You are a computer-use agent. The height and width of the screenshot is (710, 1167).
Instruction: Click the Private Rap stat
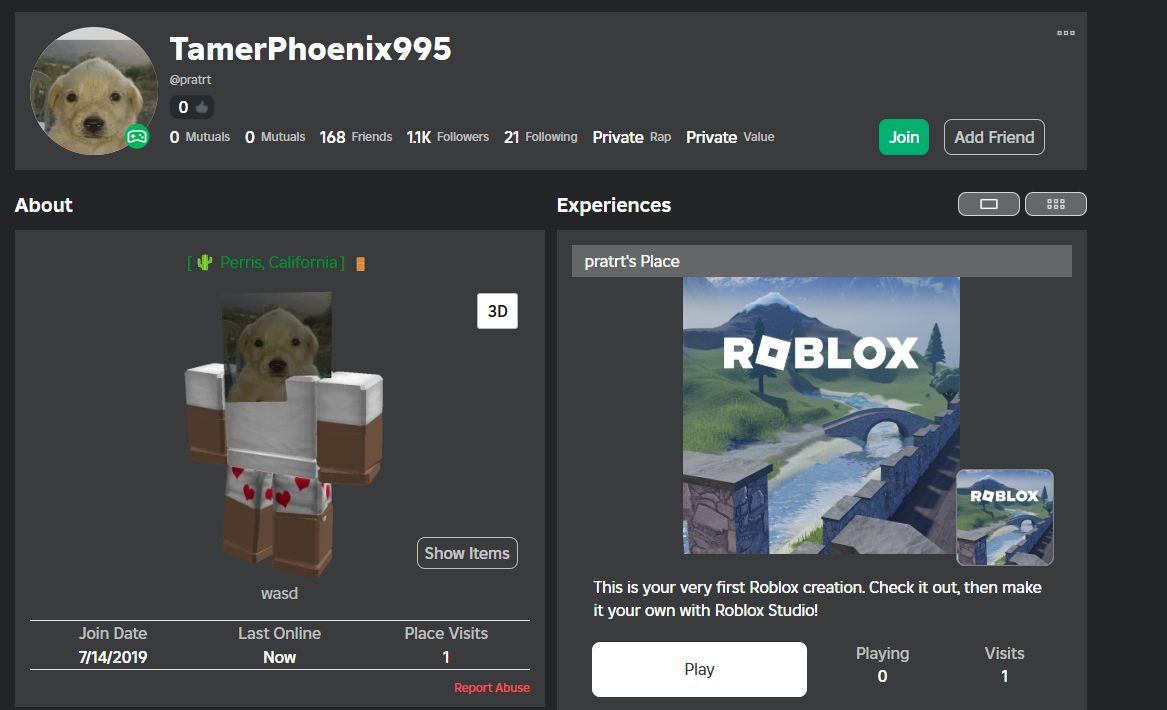[631, 137]
